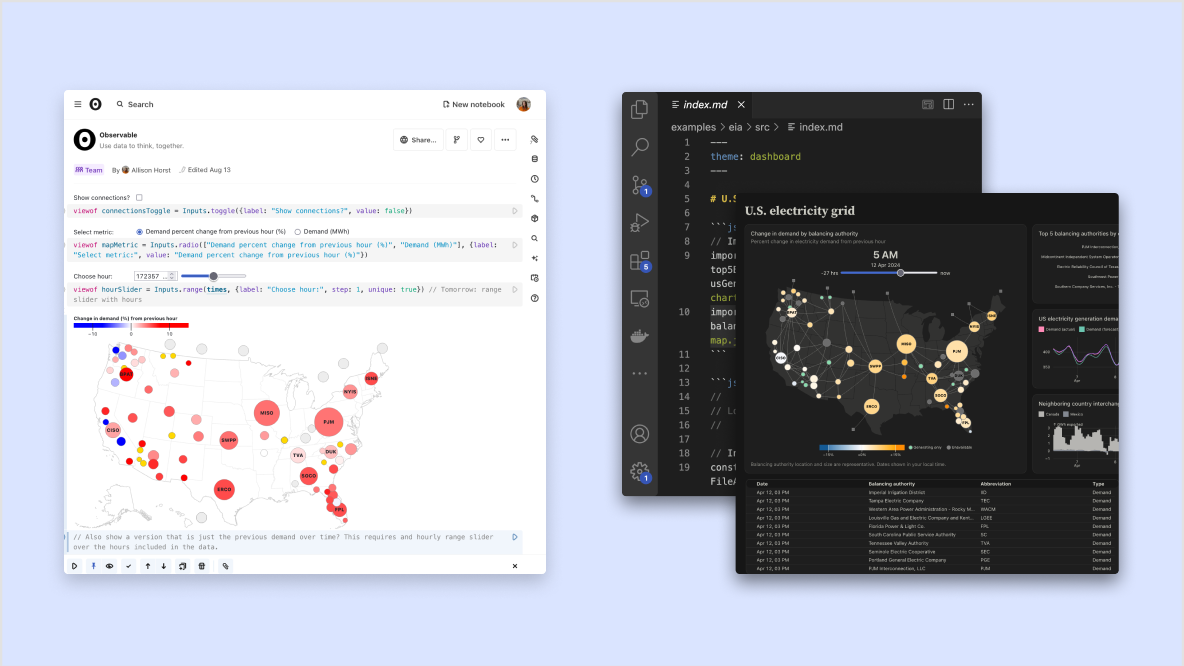The height and width of the screenshot is (666, 1184).
Task: Click the Choose hour range slider handle
Action: 213,277
